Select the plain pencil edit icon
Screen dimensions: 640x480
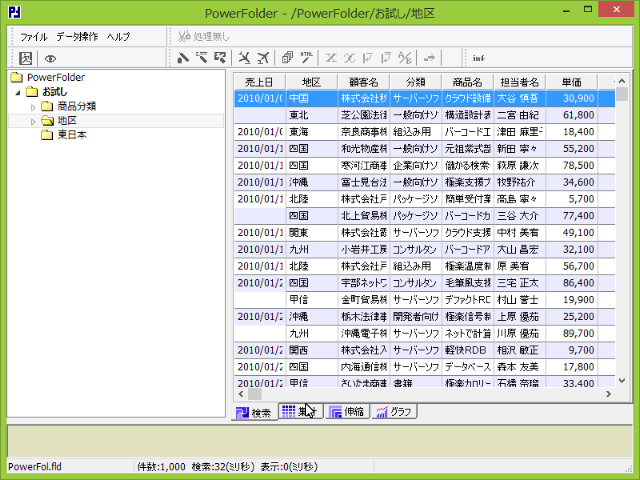tap(183, 58)
